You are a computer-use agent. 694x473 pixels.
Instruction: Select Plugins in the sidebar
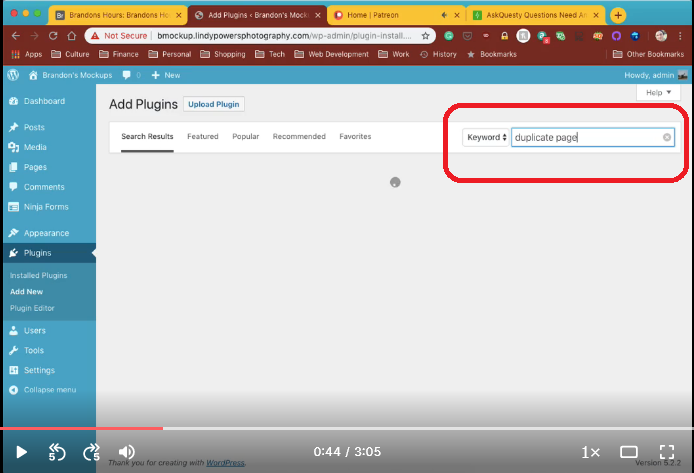pyautogui.click(x=49, y=253)
